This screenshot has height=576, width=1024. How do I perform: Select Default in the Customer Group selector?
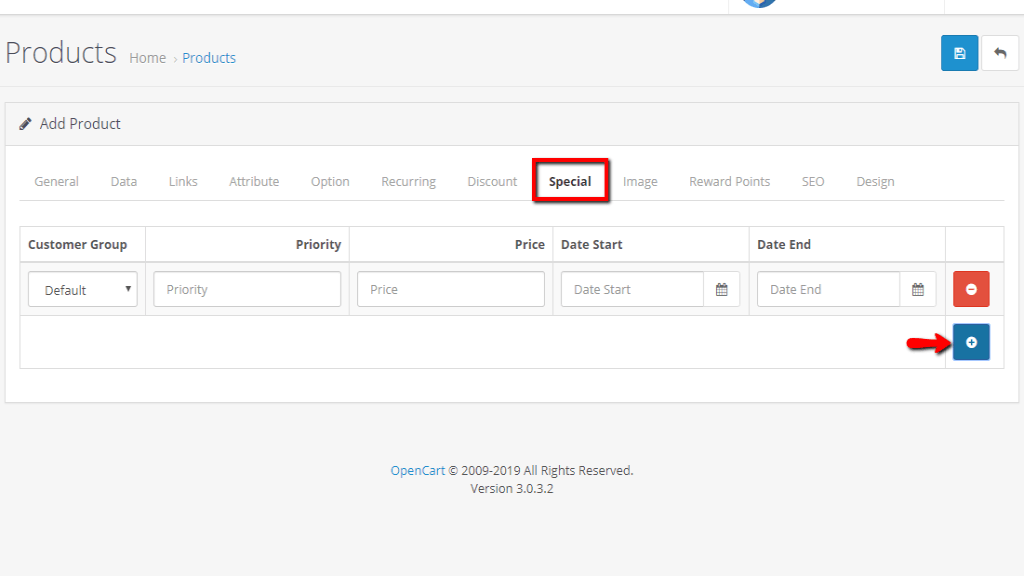point(82,288)
